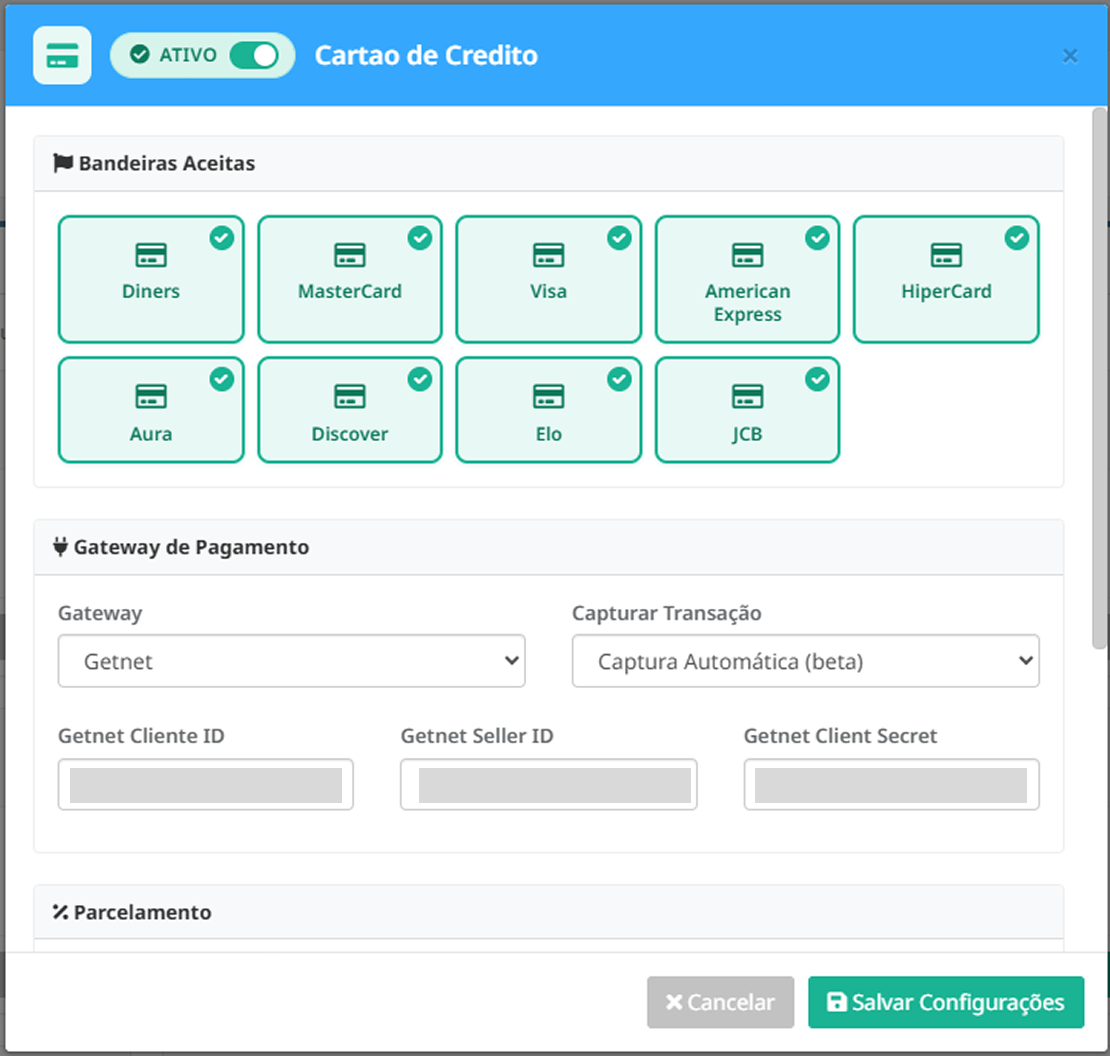
Task: Click the Getnet Cliente ID label
Action: point(141,736)
